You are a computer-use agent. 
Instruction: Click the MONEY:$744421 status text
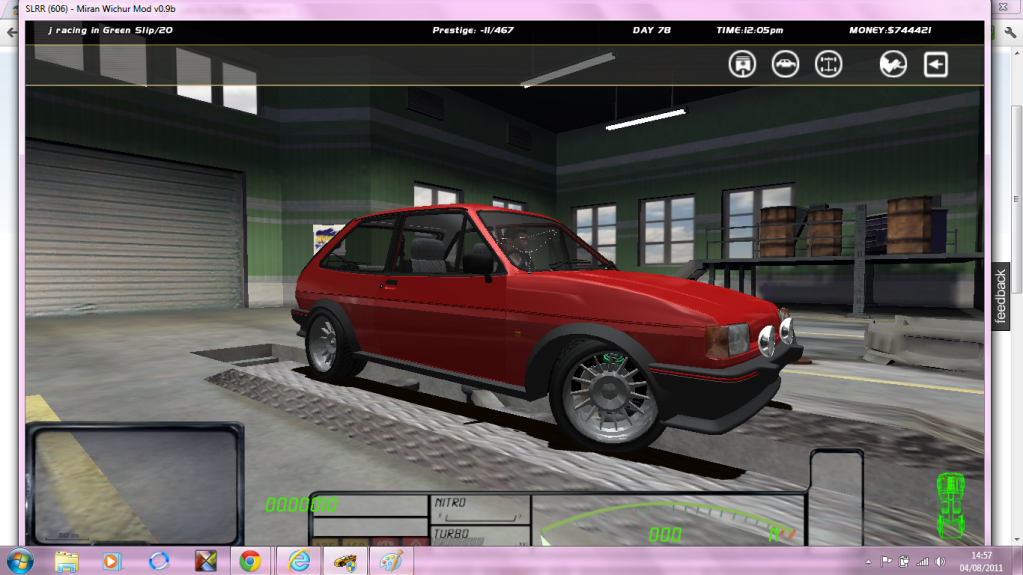coord(890,30)
